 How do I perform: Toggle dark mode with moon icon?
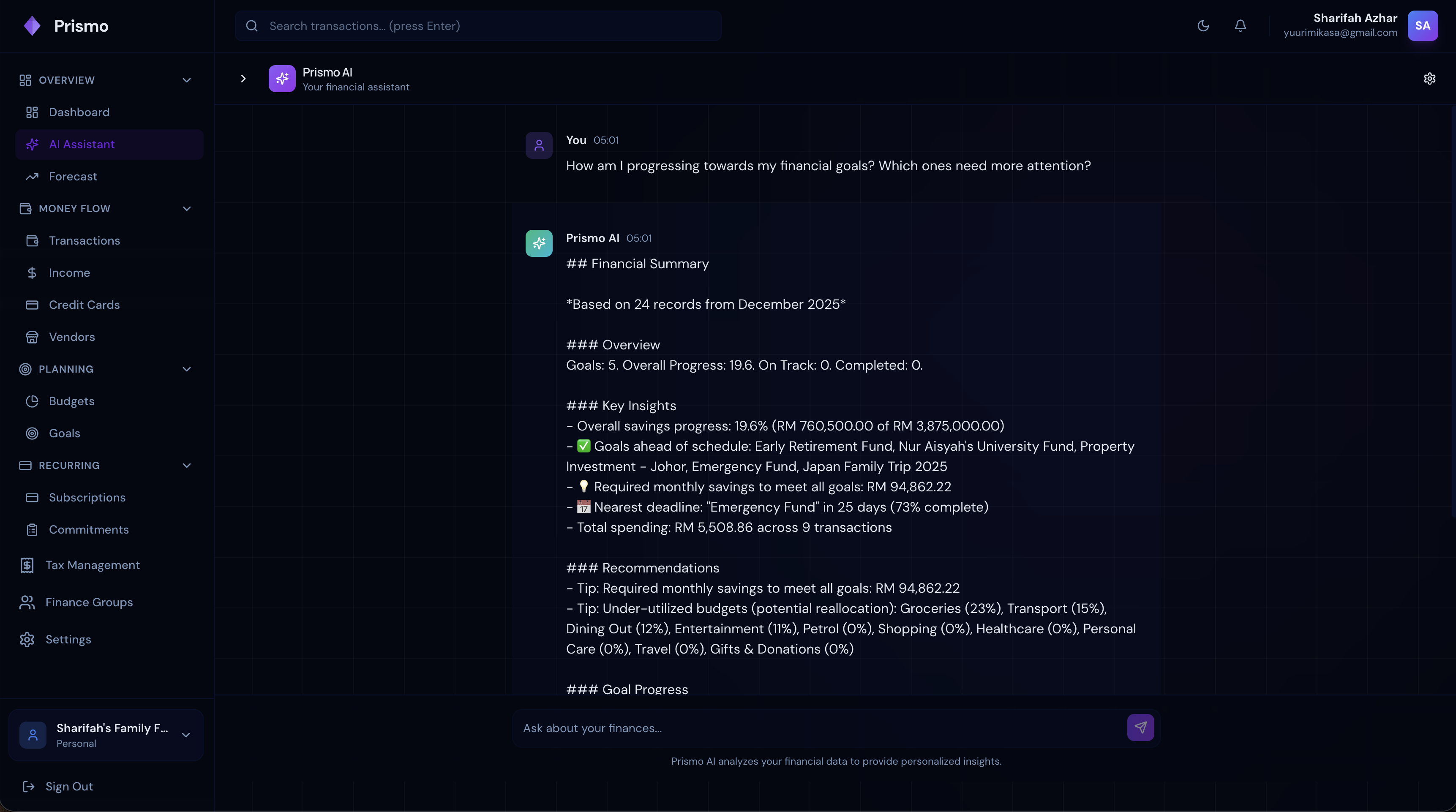coord(1203,26)
